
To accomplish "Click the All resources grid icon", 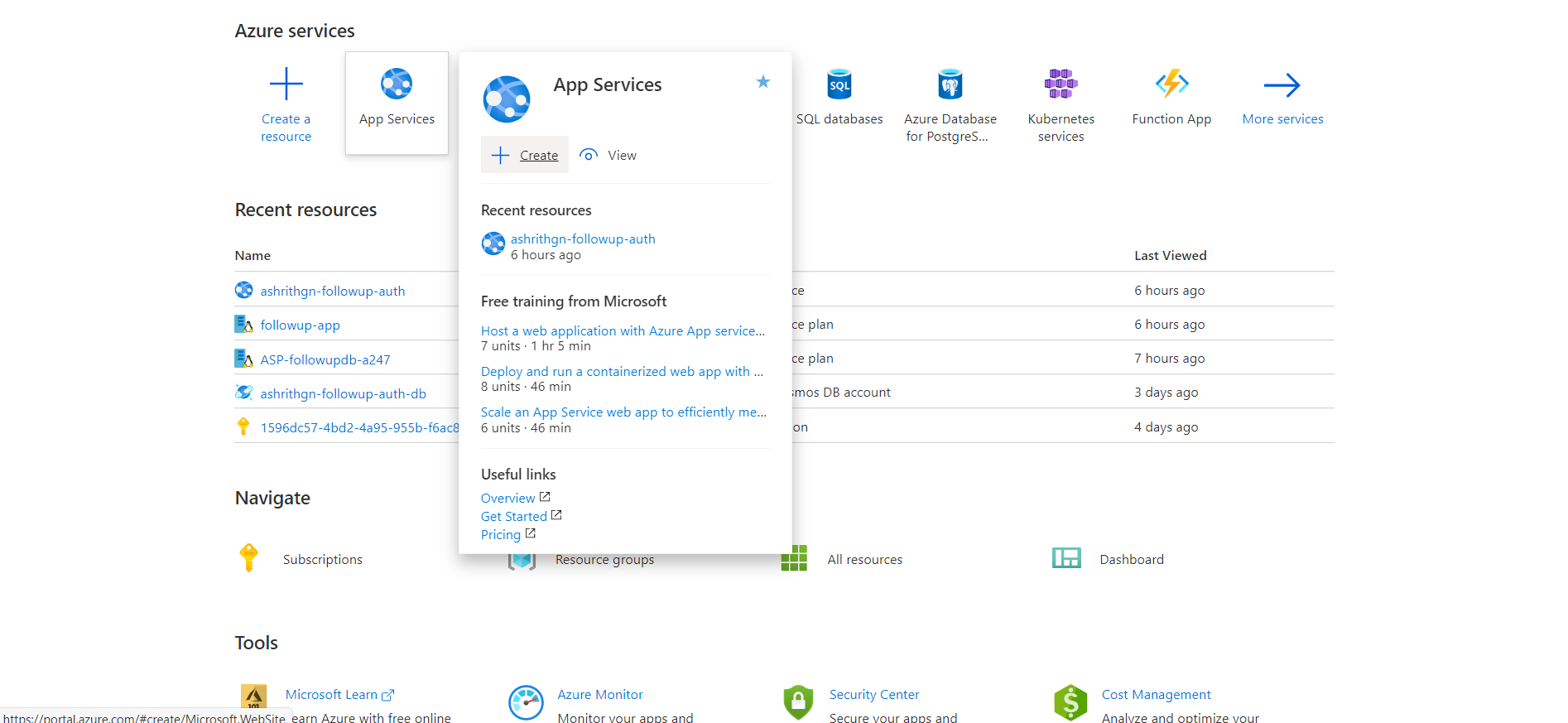I will pyautogui.click(x=794, y=558).
